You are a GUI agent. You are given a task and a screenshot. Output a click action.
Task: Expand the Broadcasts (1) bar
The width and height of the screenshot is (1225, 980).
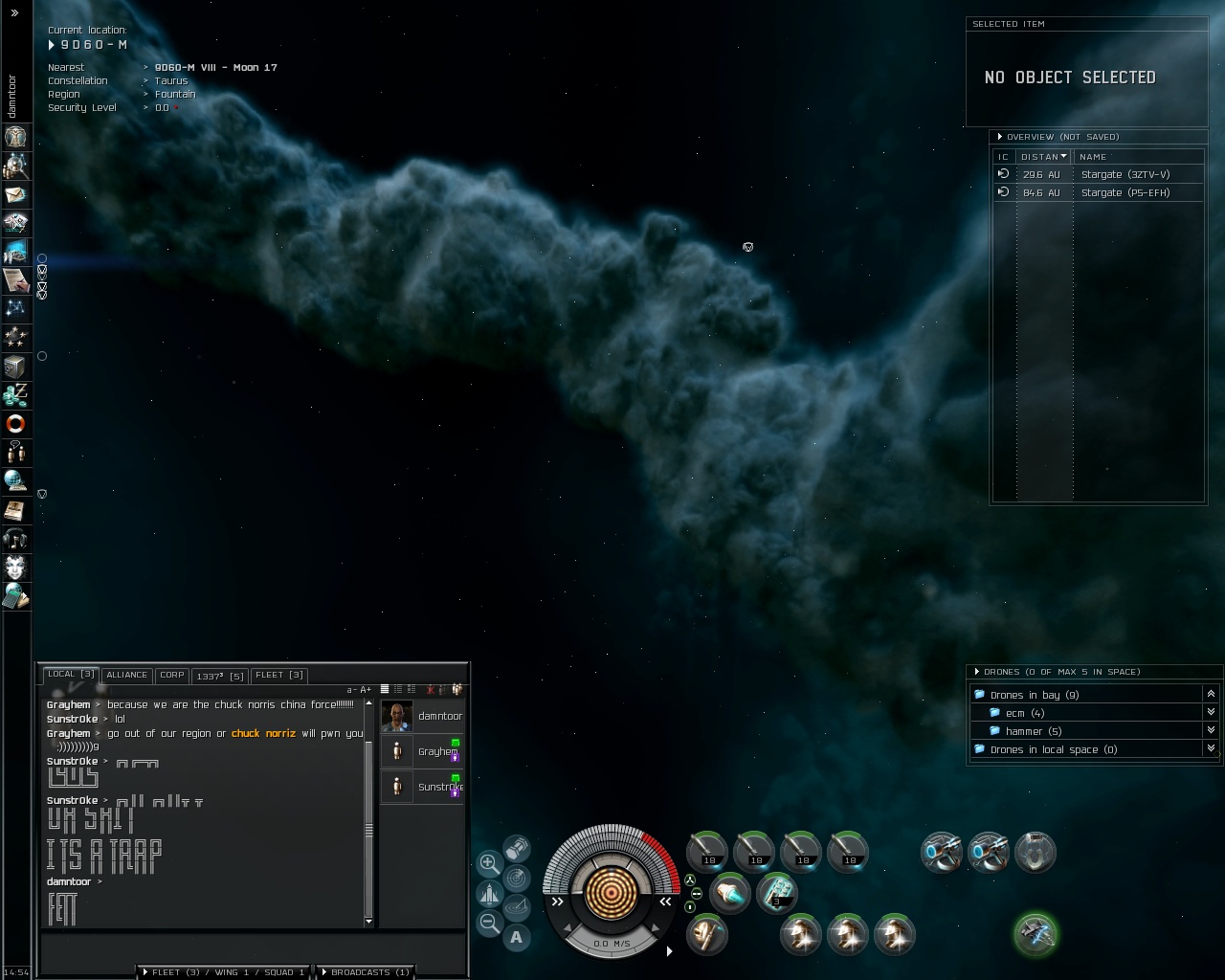coord(365,972)
